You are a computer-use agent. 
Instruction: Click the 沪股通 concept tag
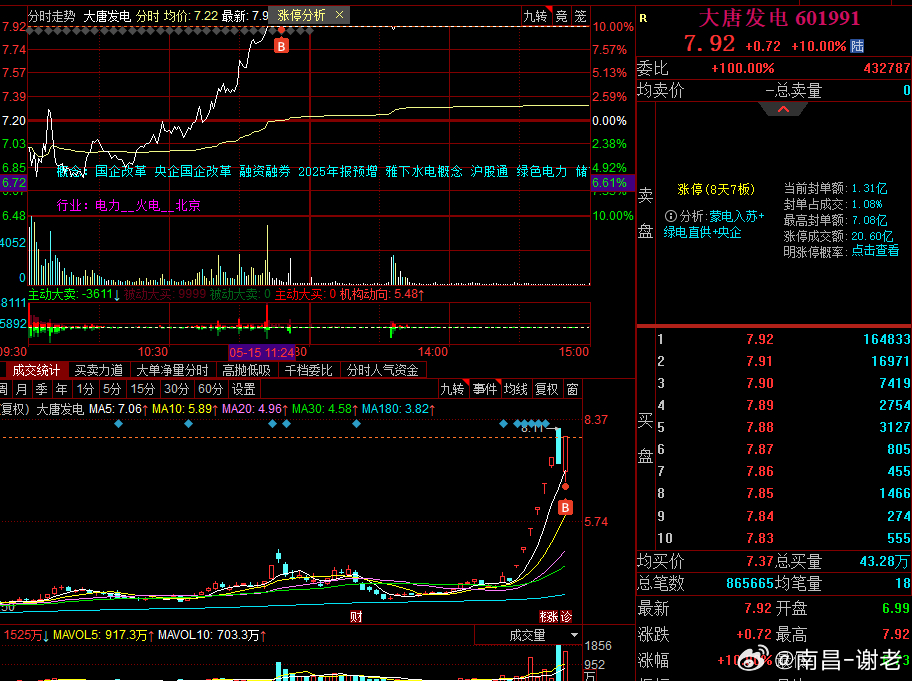[x=489, y=171]
